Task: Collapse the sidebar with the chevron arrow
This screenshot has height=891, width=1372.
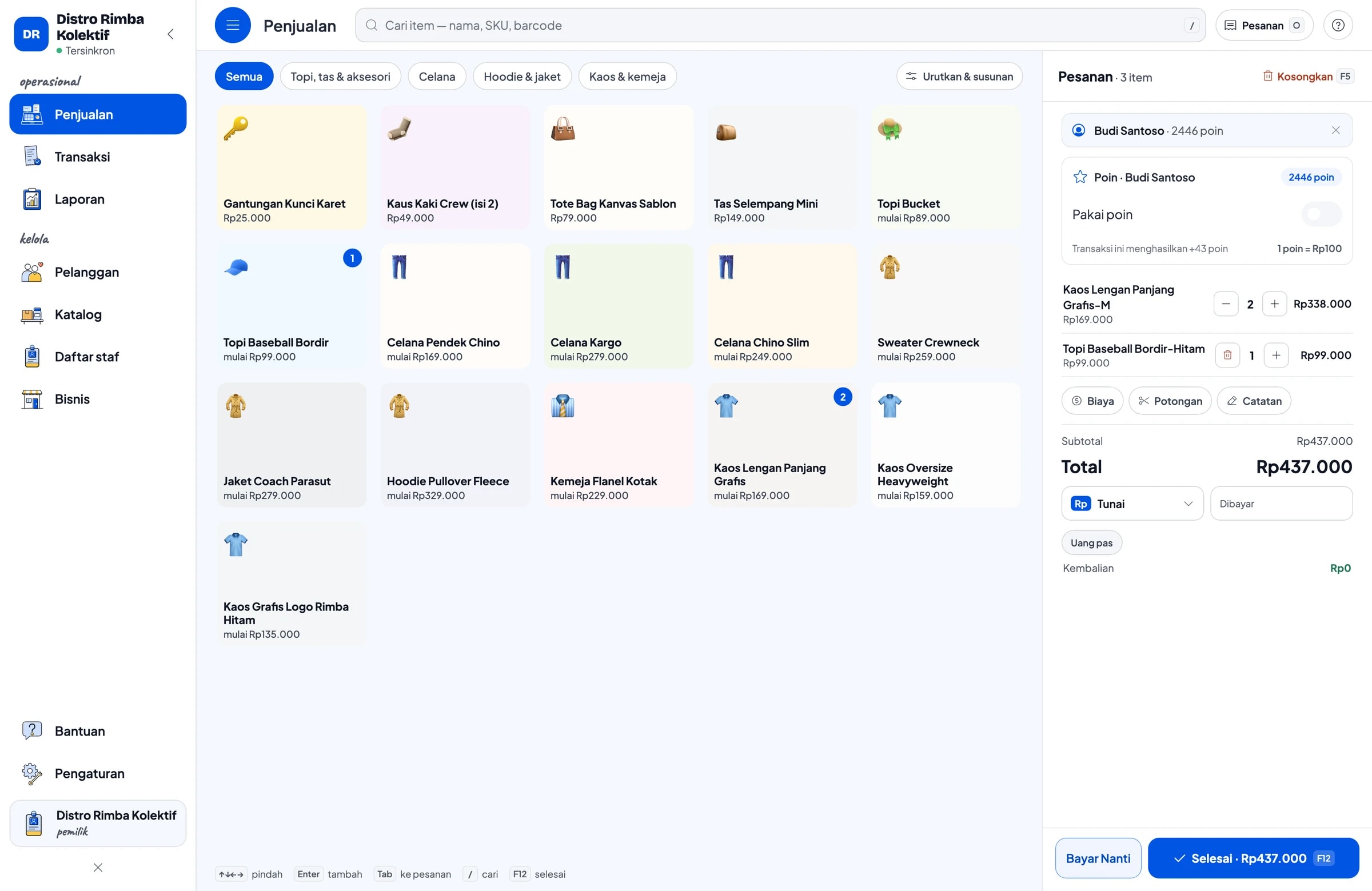Action: (170, 34)
